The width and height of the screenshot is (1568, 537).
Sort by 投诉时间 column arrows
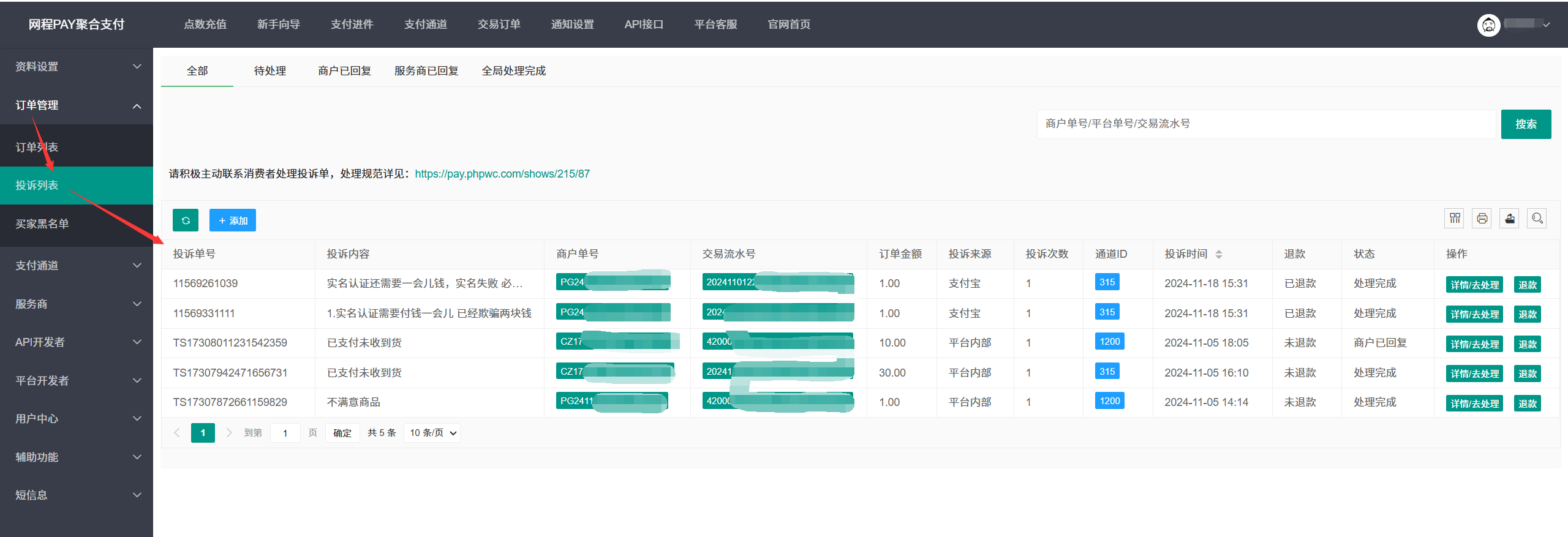pos(1219,254)
